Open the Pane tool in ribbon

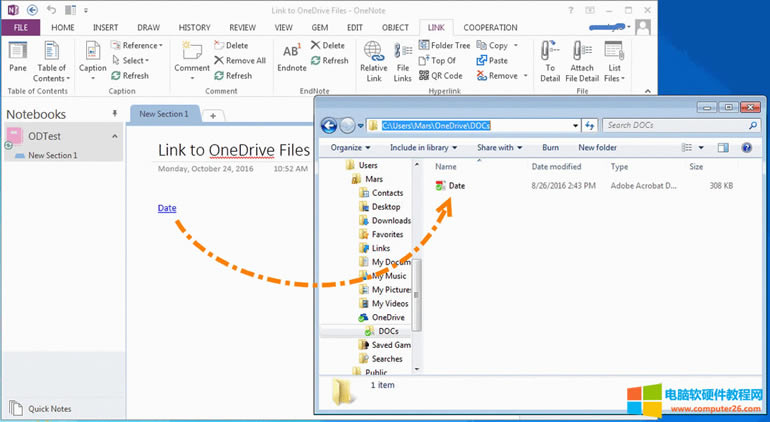(x=18, y=58)
